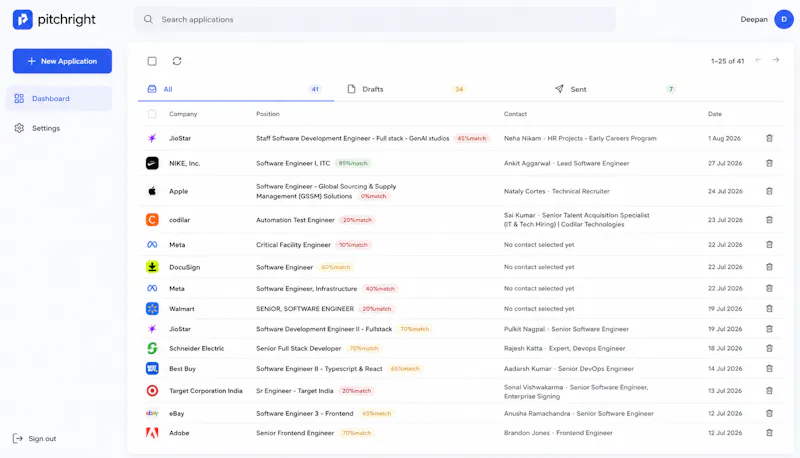Click the Schneider Electric logo
Screen dimensions: 800x458
152,348
